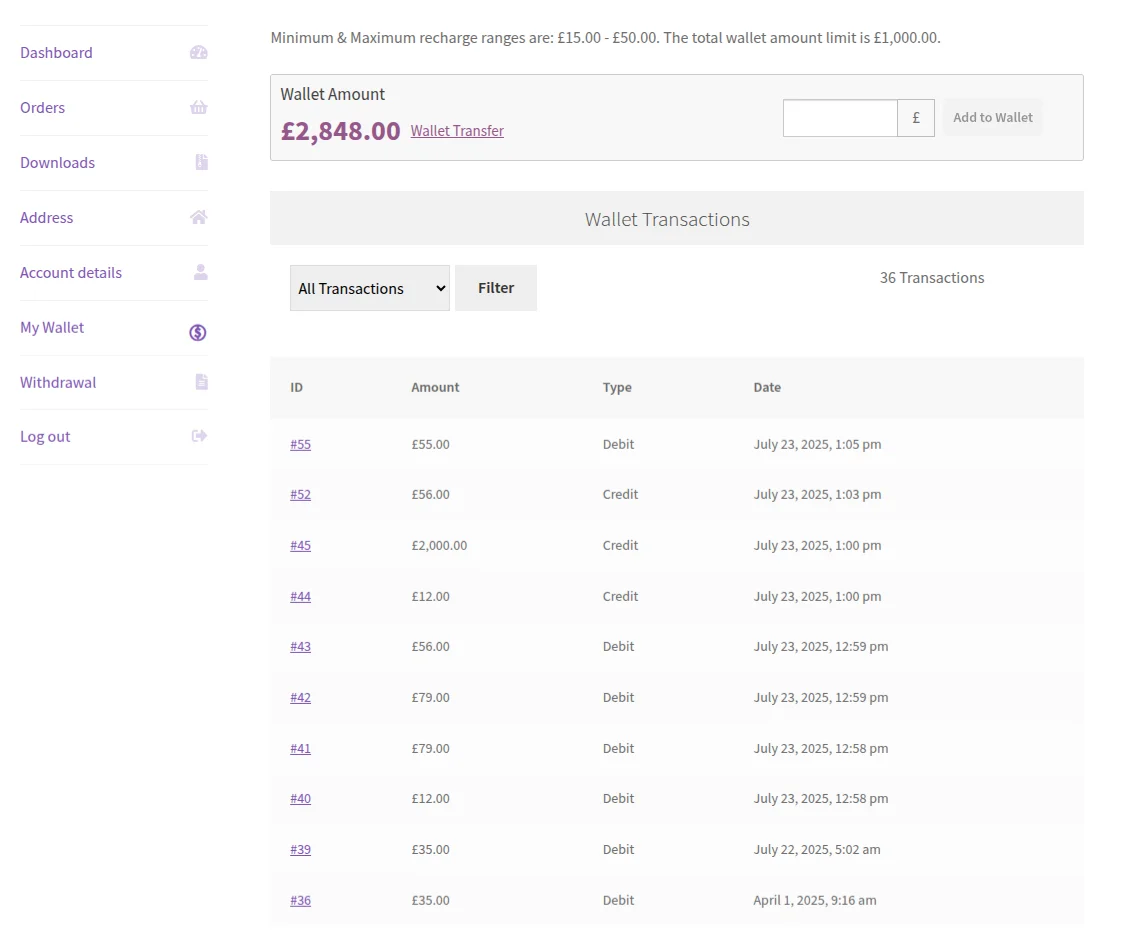This screenshot has width=1129, height=945.
Task: Open the Wallet Transfer link
Action: point(457,131)
